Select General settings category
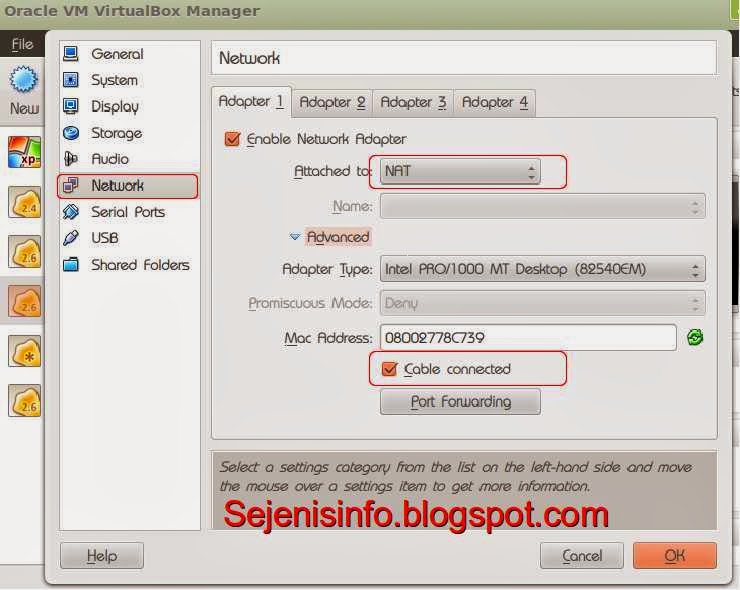The image size is (740, 590). pos(128,54)
